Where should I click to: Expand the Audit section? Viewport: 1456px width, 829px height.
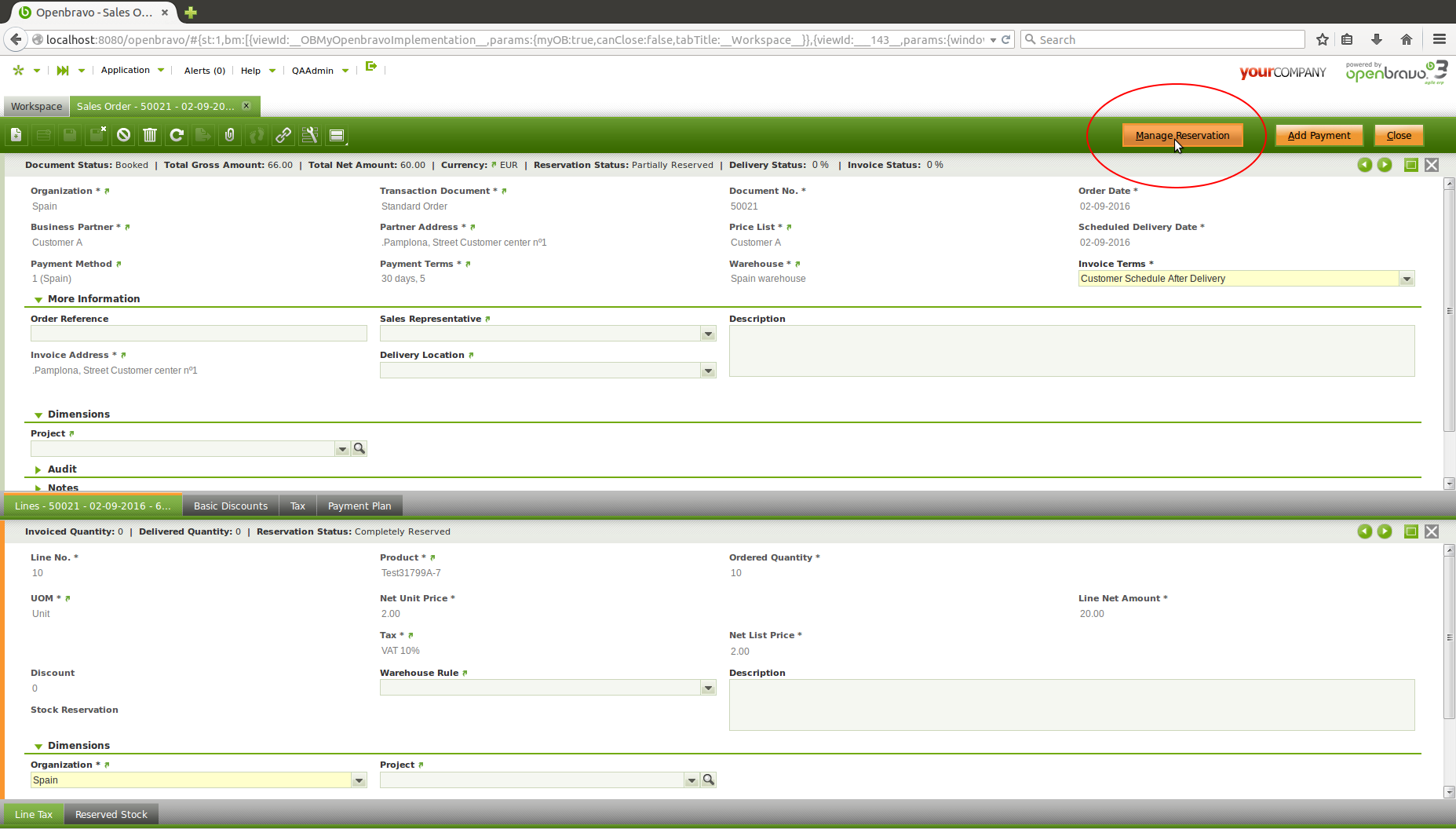(x=38, y=469)
